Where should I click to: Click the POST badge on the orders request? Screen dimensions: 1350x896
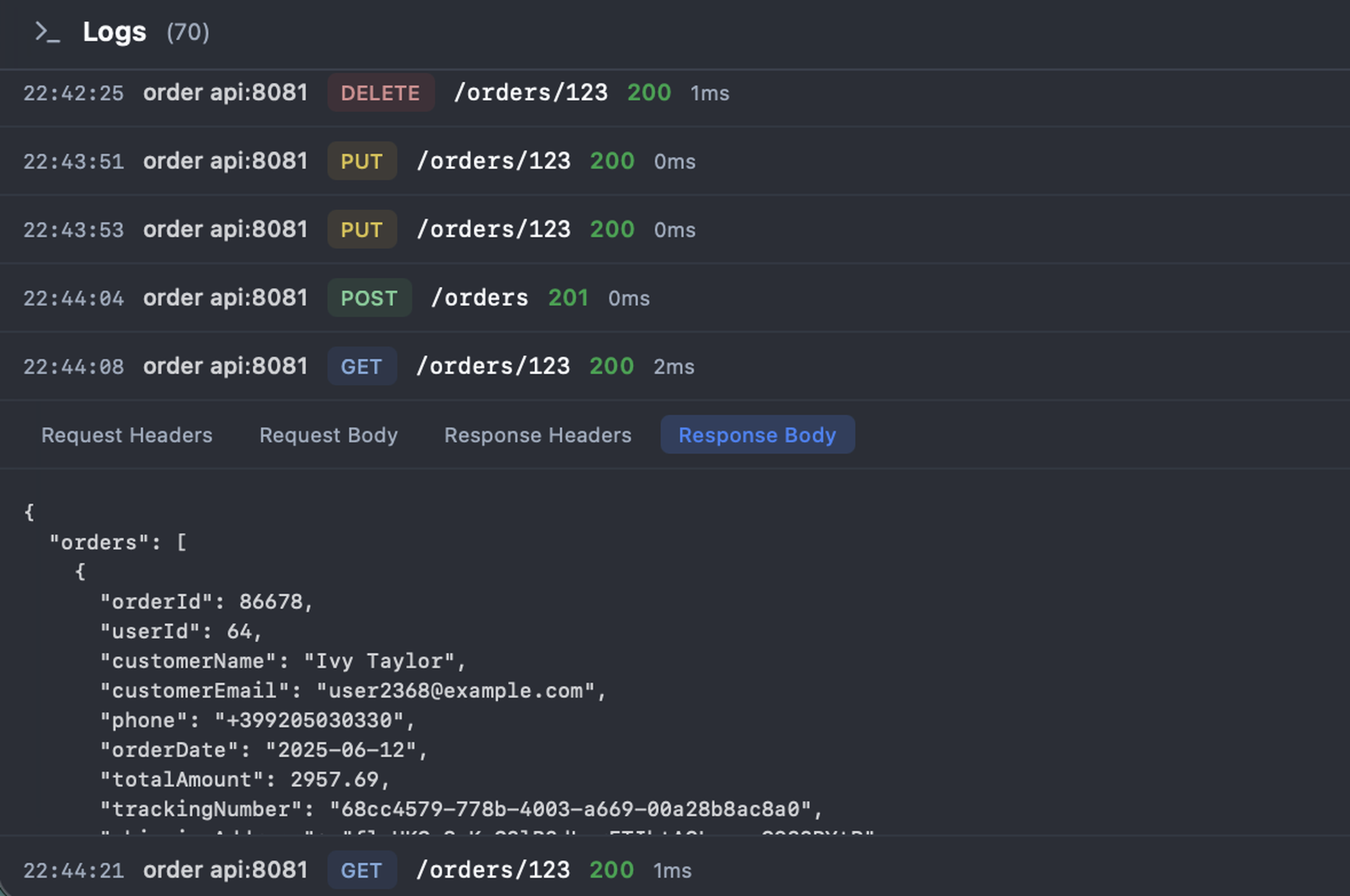[369, 297]
